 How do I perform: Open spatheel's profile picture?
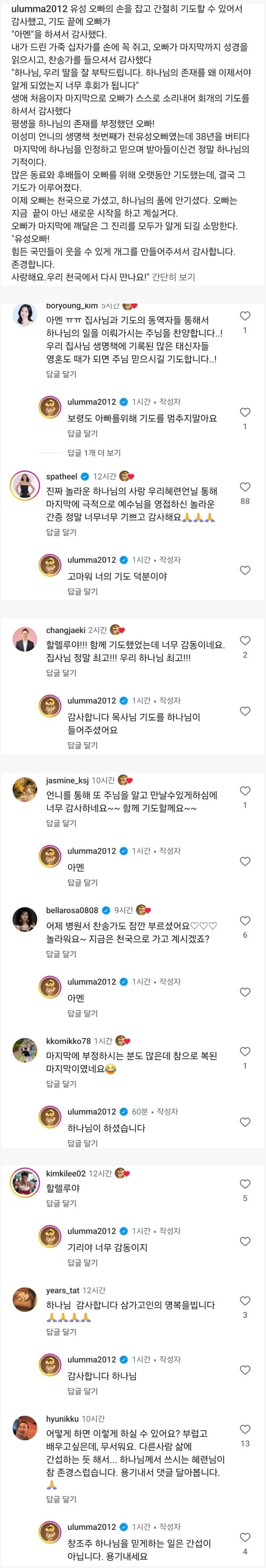25,485
